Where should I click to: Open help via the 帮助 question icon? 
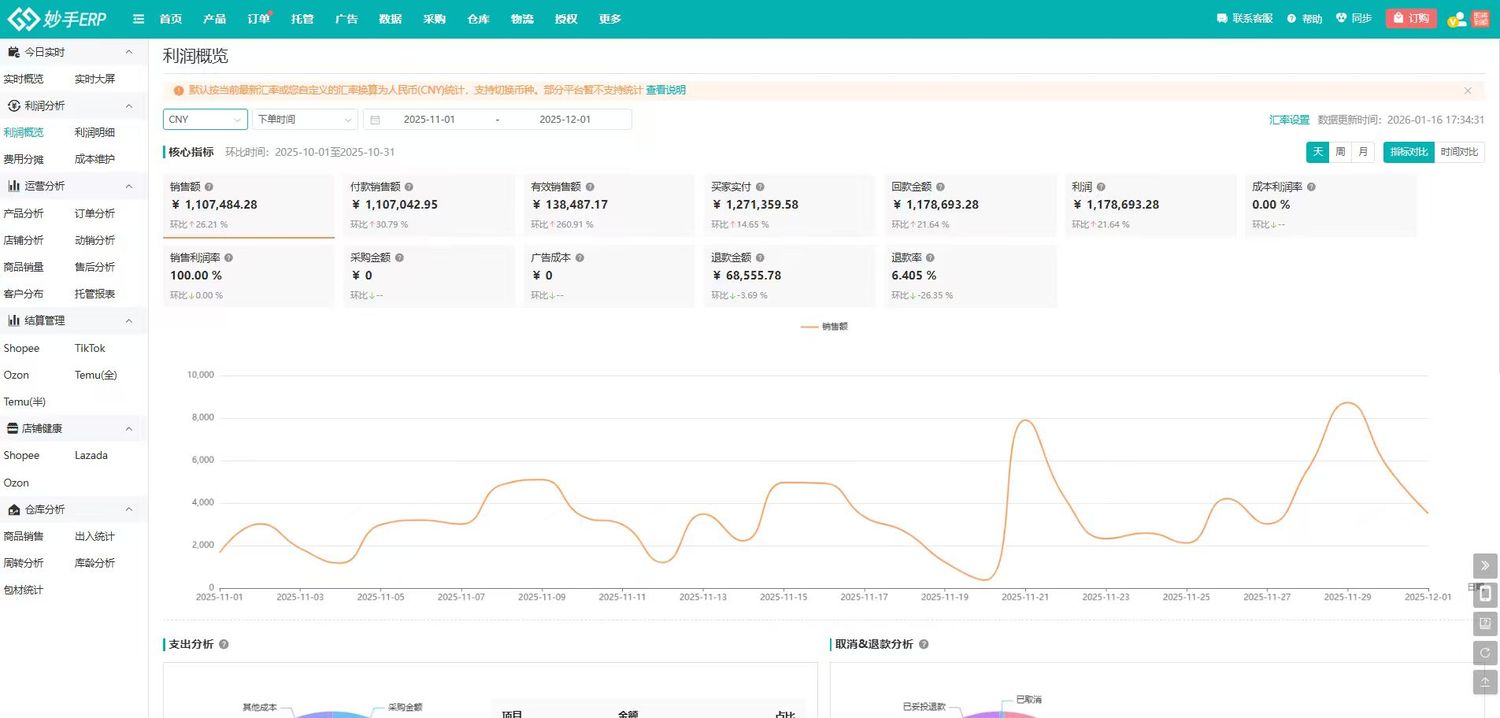click(1291, 19)
